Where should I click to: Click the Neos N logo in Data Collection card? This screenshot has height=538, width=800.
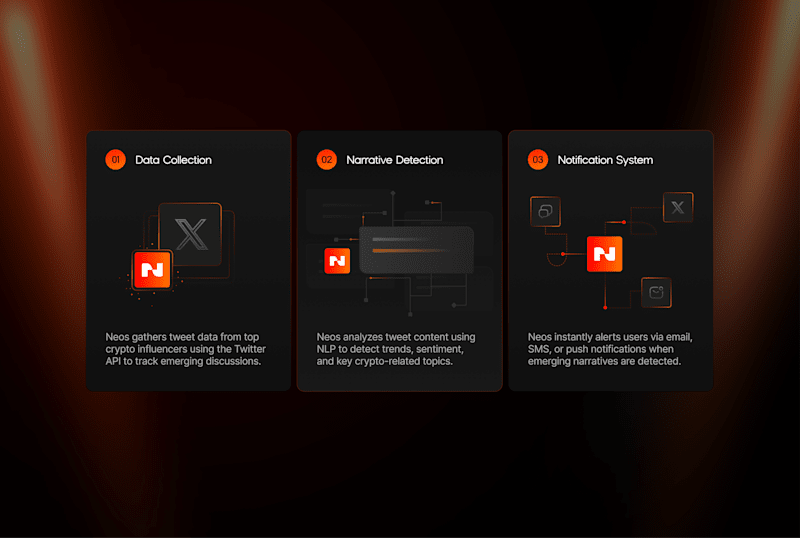pos(152,270)
